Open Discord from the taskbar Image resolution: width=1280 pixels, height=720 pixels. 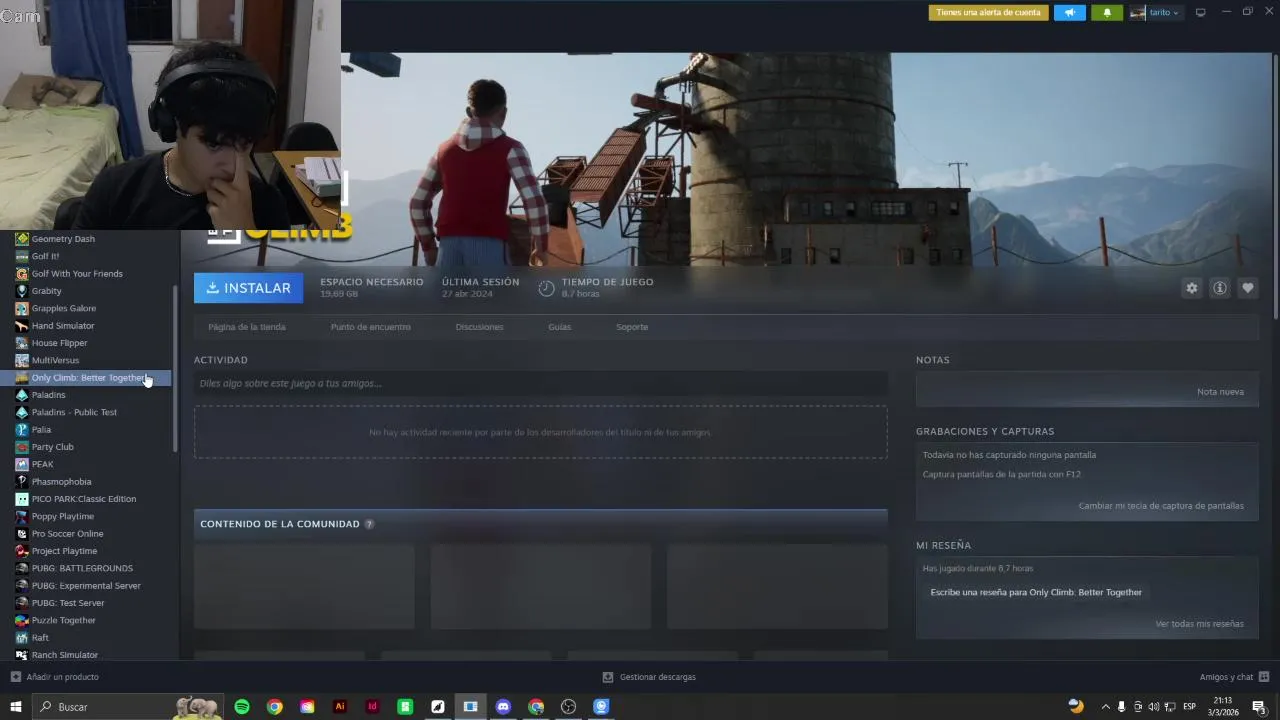tap(503, 707)
